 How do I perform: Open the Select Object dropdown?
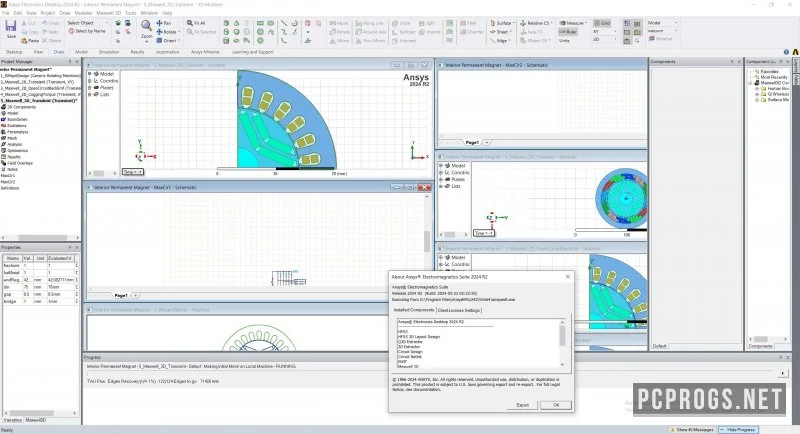point(88,23)
